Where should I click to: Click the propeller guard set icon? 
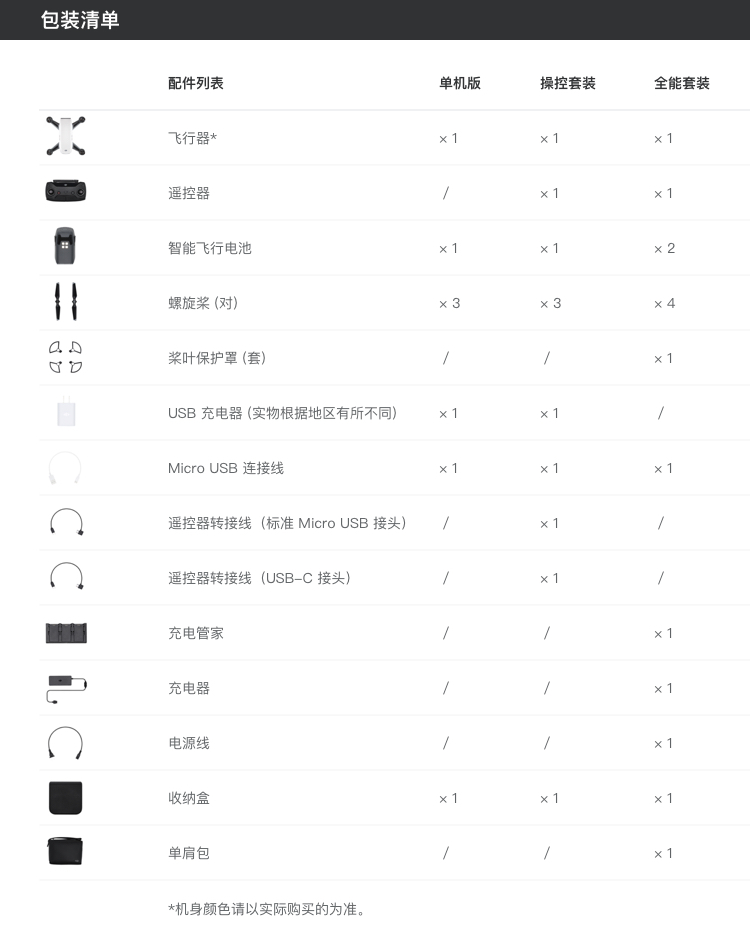pos(65,357)
